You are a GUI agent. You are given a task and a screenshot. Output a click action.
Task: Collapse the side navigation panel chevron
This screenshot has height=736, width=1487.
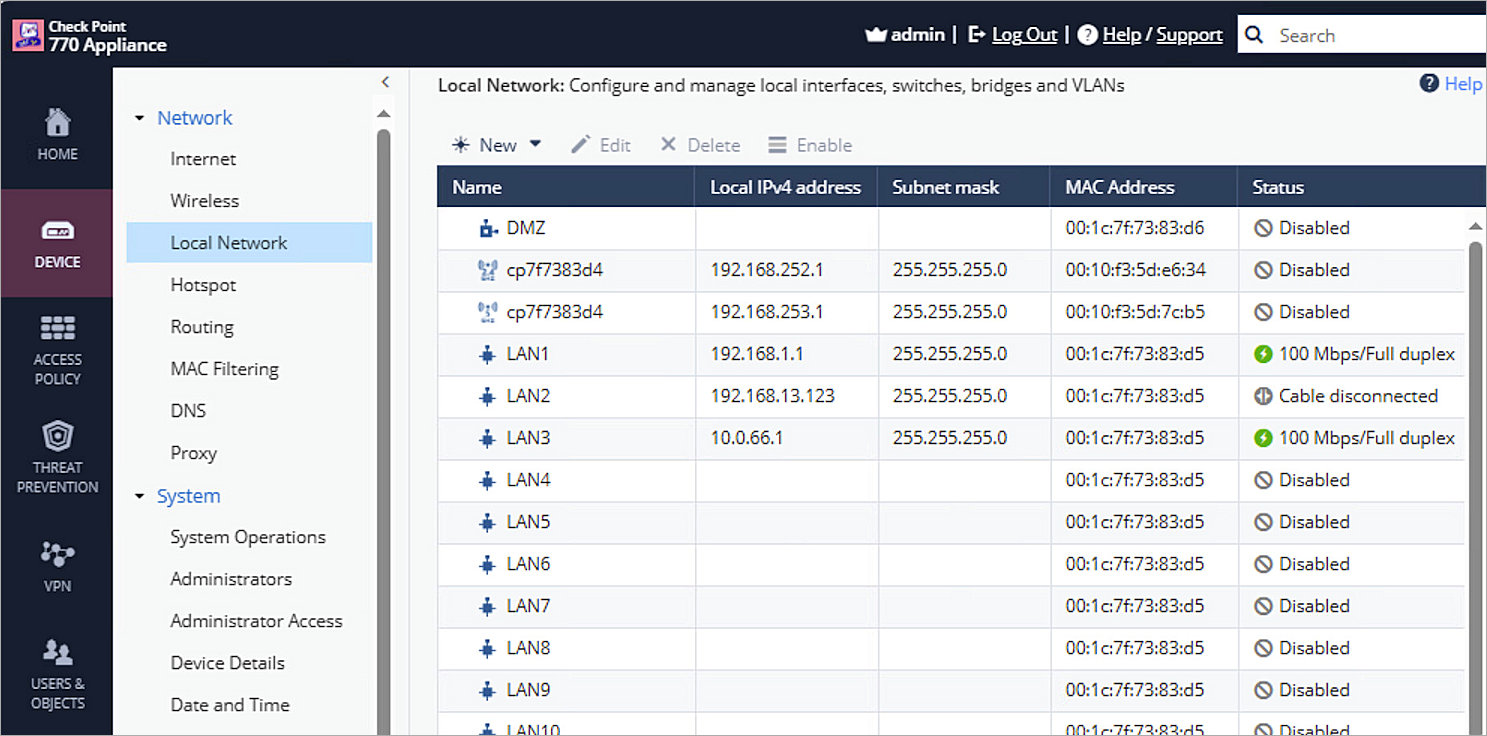click(385, 83)
